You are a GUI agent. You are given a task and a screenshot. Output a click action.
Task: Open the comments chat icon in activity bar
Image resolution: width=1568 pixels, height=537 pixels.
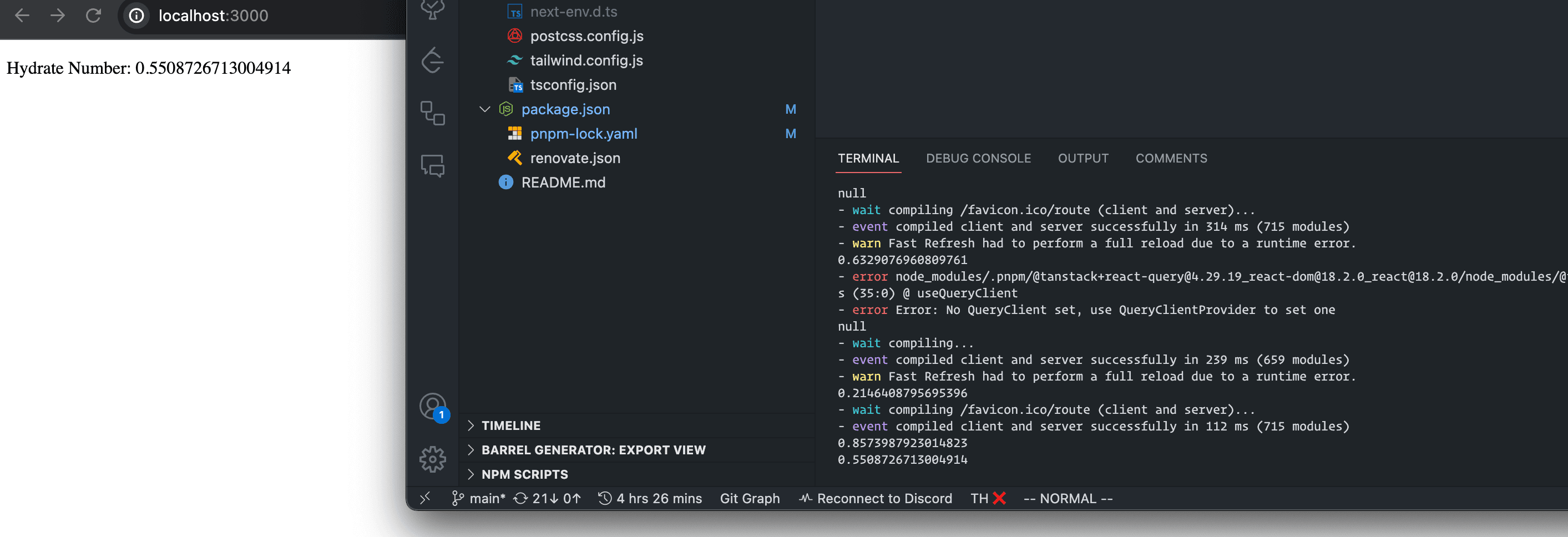click(x=433, y=166)
